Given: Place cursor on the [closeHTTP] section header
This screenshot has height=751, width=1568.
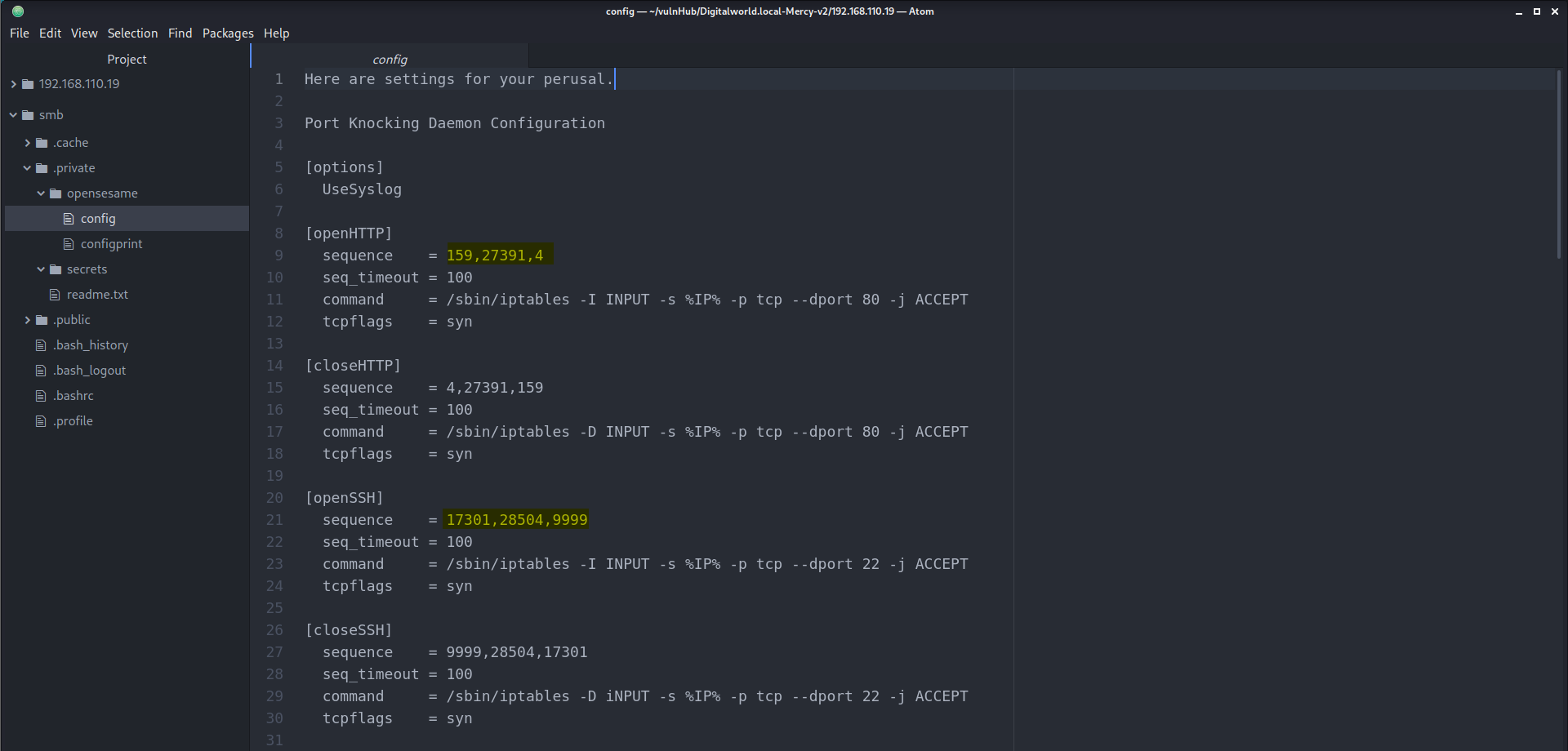Looking at the screenshot, I should (353, 366).
